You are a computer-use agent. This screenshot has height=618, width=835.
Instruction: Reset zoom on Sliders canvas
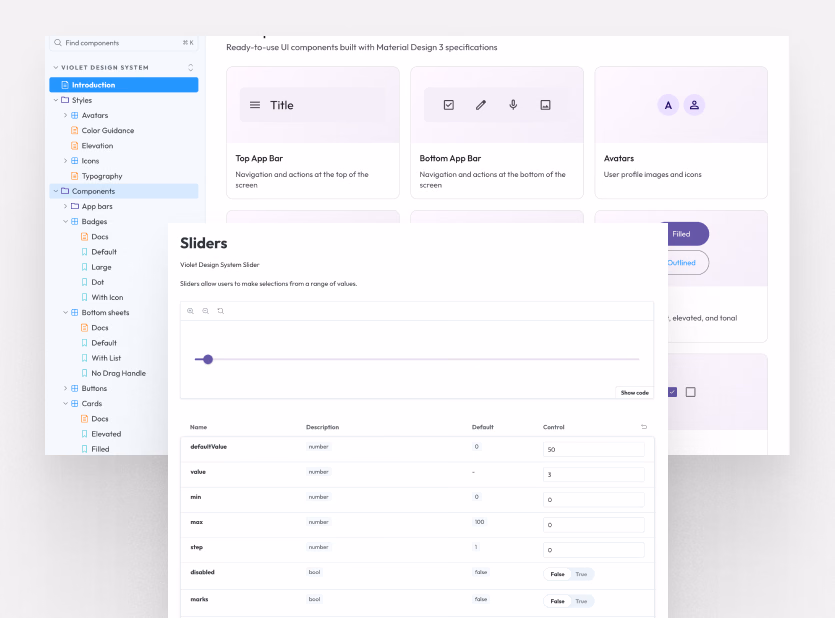pos(220,311)
